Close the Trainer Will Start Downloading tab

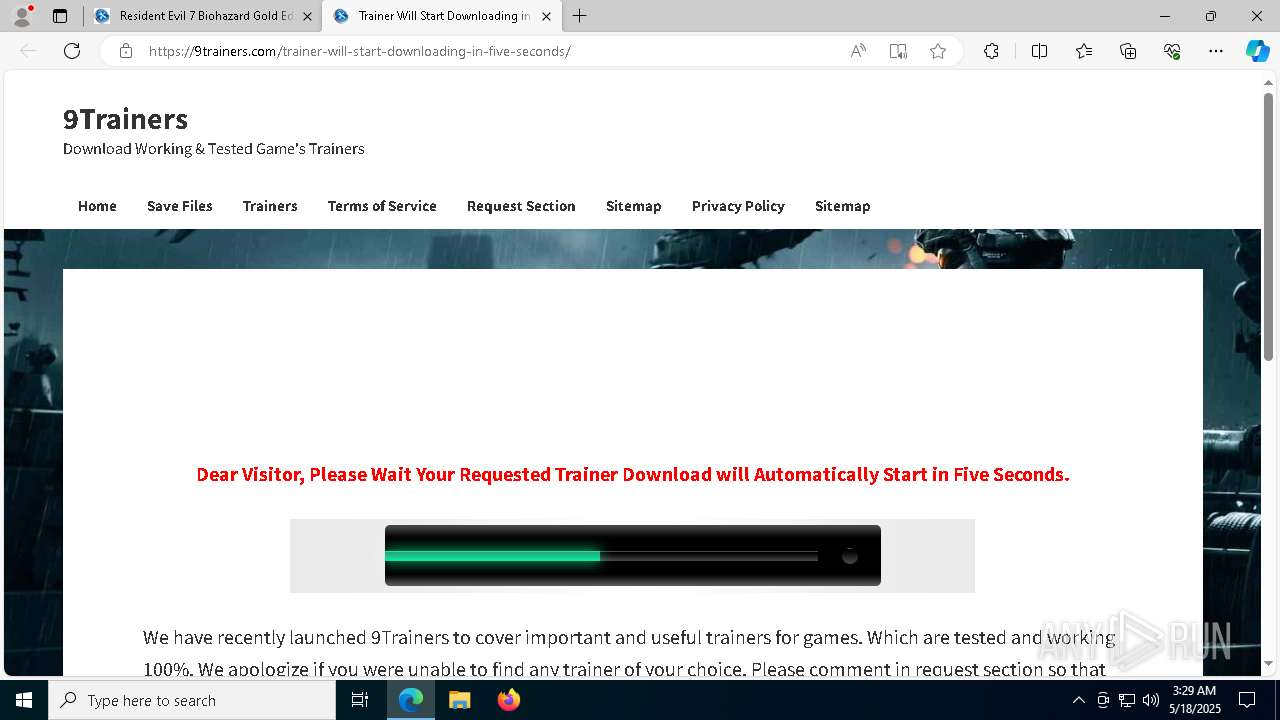point(546,16)
